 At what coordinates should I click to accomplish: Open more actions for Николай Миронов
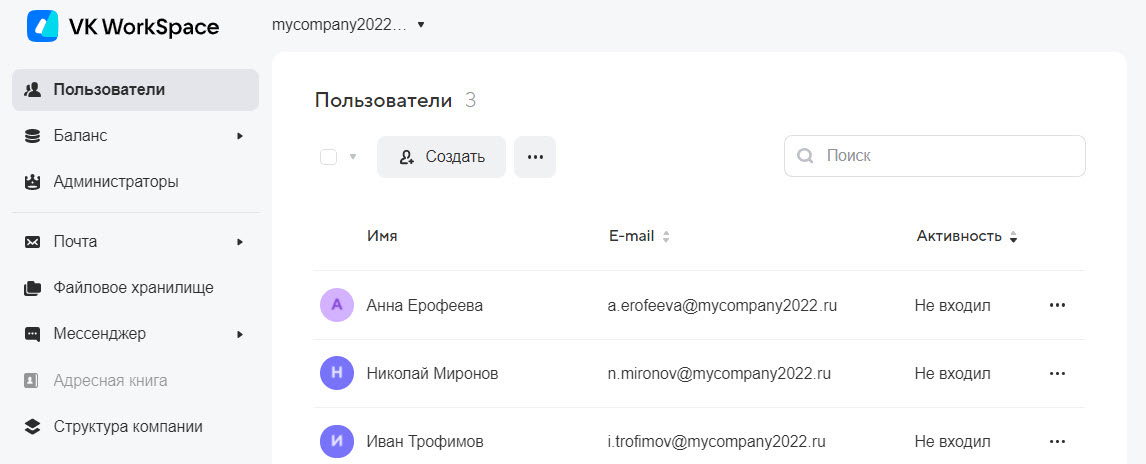pos(1057,373)
